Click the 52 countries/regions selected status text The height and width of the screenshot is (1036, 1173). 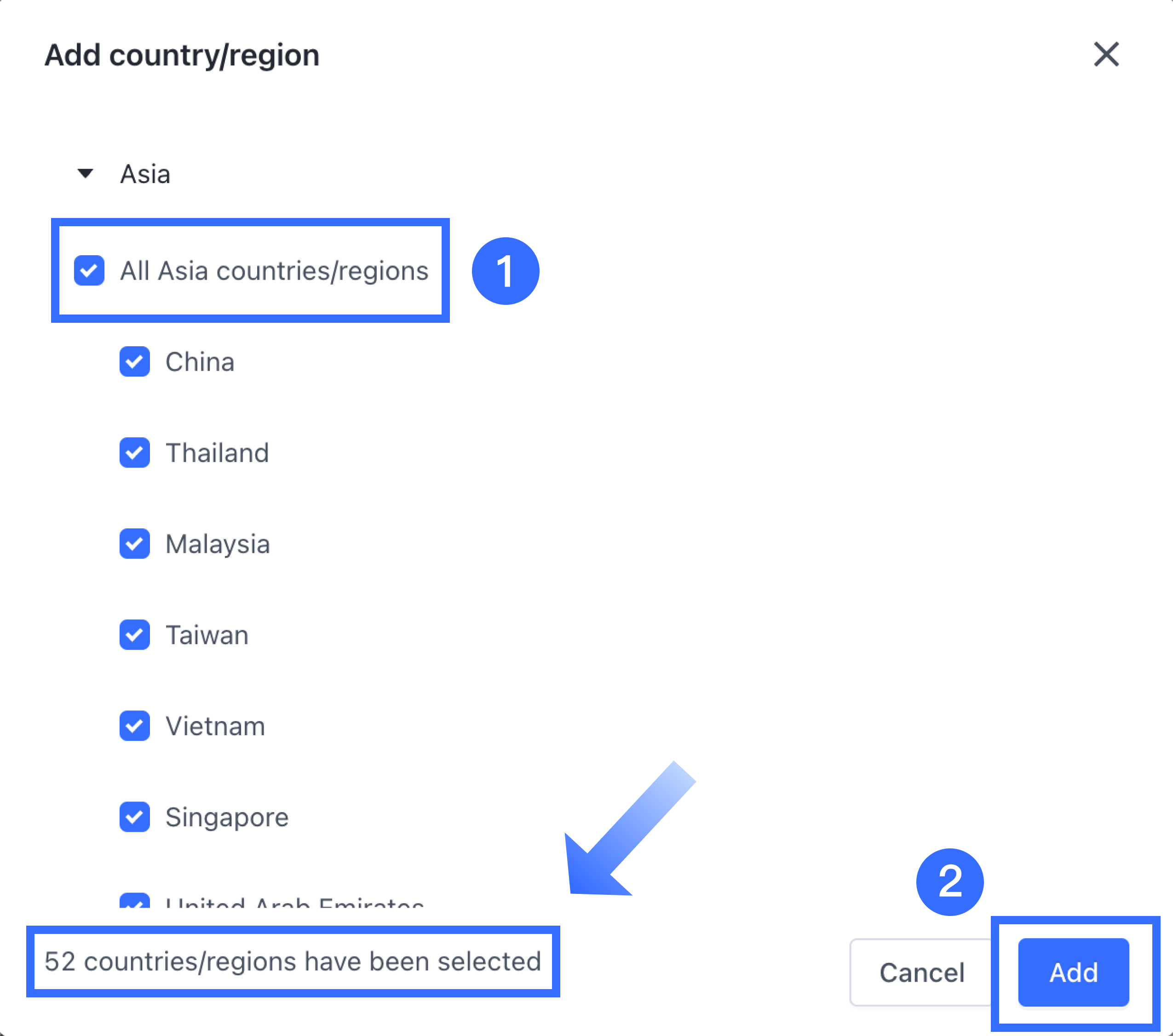point(293,962)
